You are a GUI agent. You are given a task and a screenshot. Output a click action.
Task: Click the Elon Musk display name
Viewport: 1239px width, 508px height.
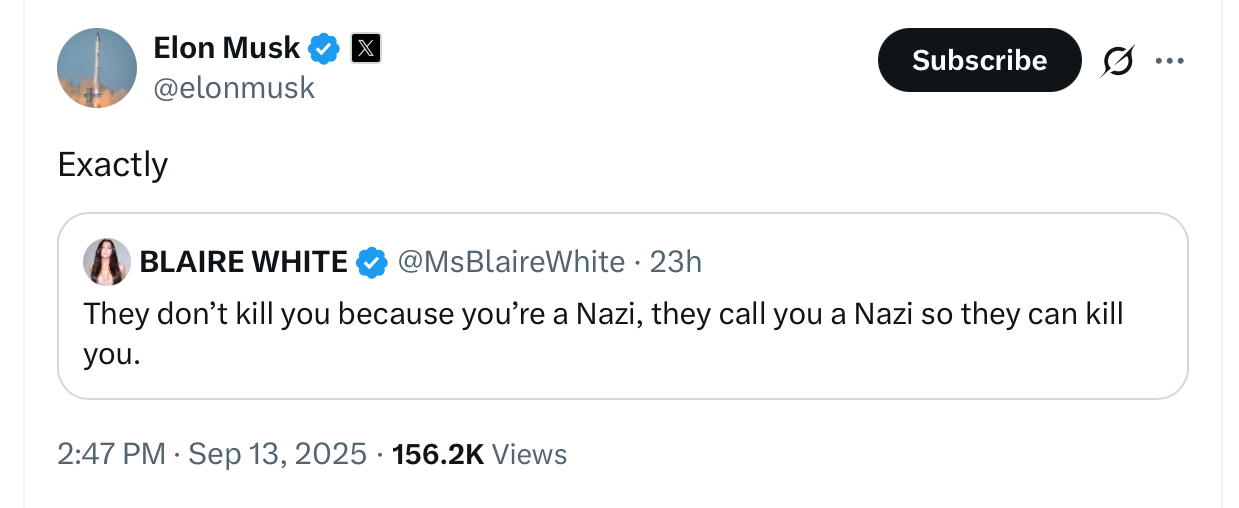coord(227,47)
